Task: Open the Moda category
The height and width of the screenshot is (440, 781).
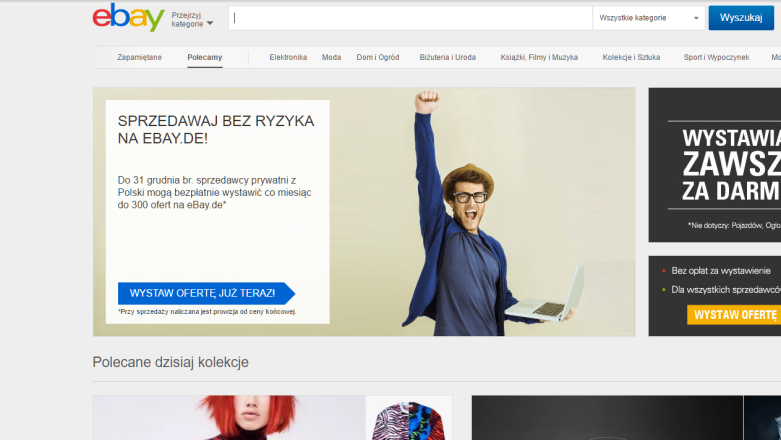Action: pyautogui.click(x=331, y=57)
